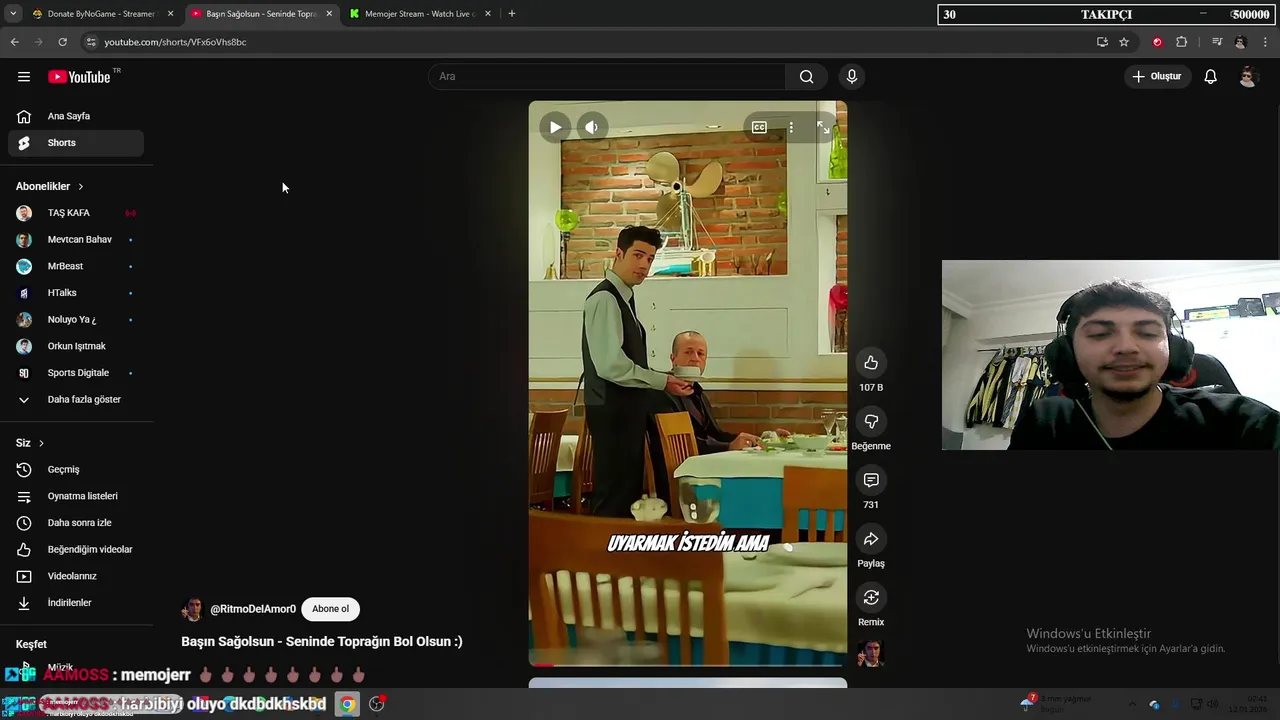Image resolution: width=1280 pixels, height=720 pixels.
Task: Click the red recording extension icon
Action: pyautogui.click(x=1157, y=42)
